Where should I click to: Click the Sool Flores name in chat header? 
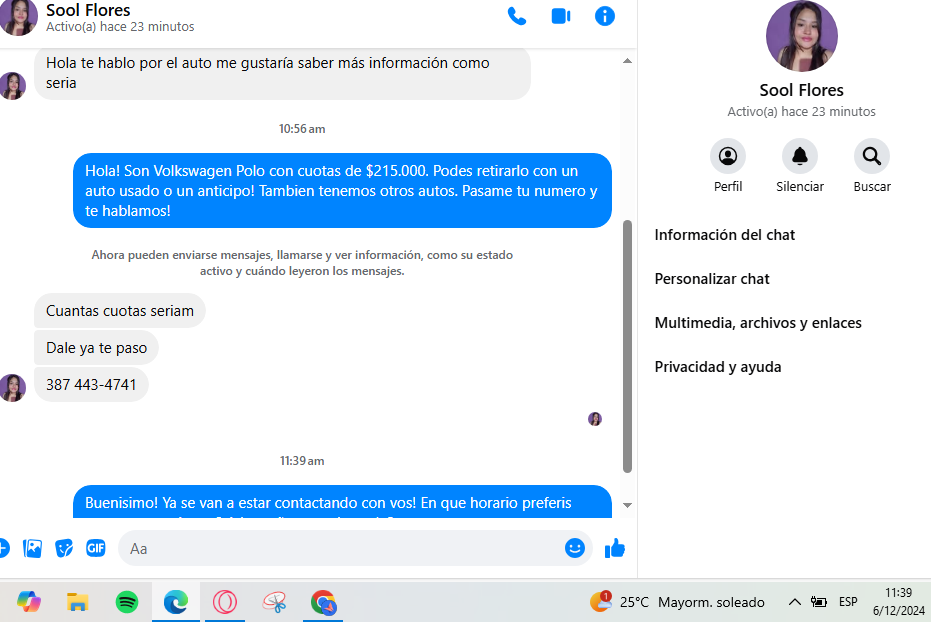[88, 10]
